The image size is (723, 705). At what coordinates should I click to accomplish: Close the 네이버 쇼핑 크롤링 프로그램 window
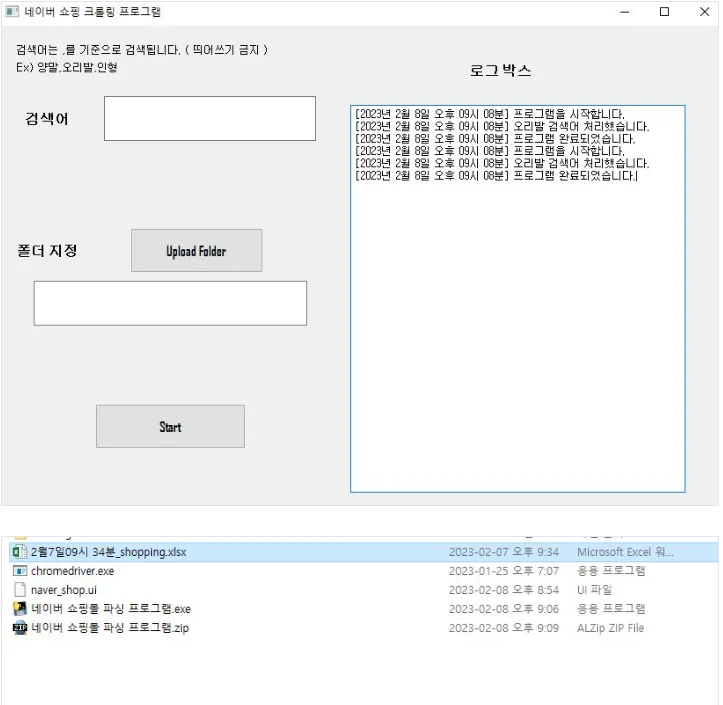point(704,12)
